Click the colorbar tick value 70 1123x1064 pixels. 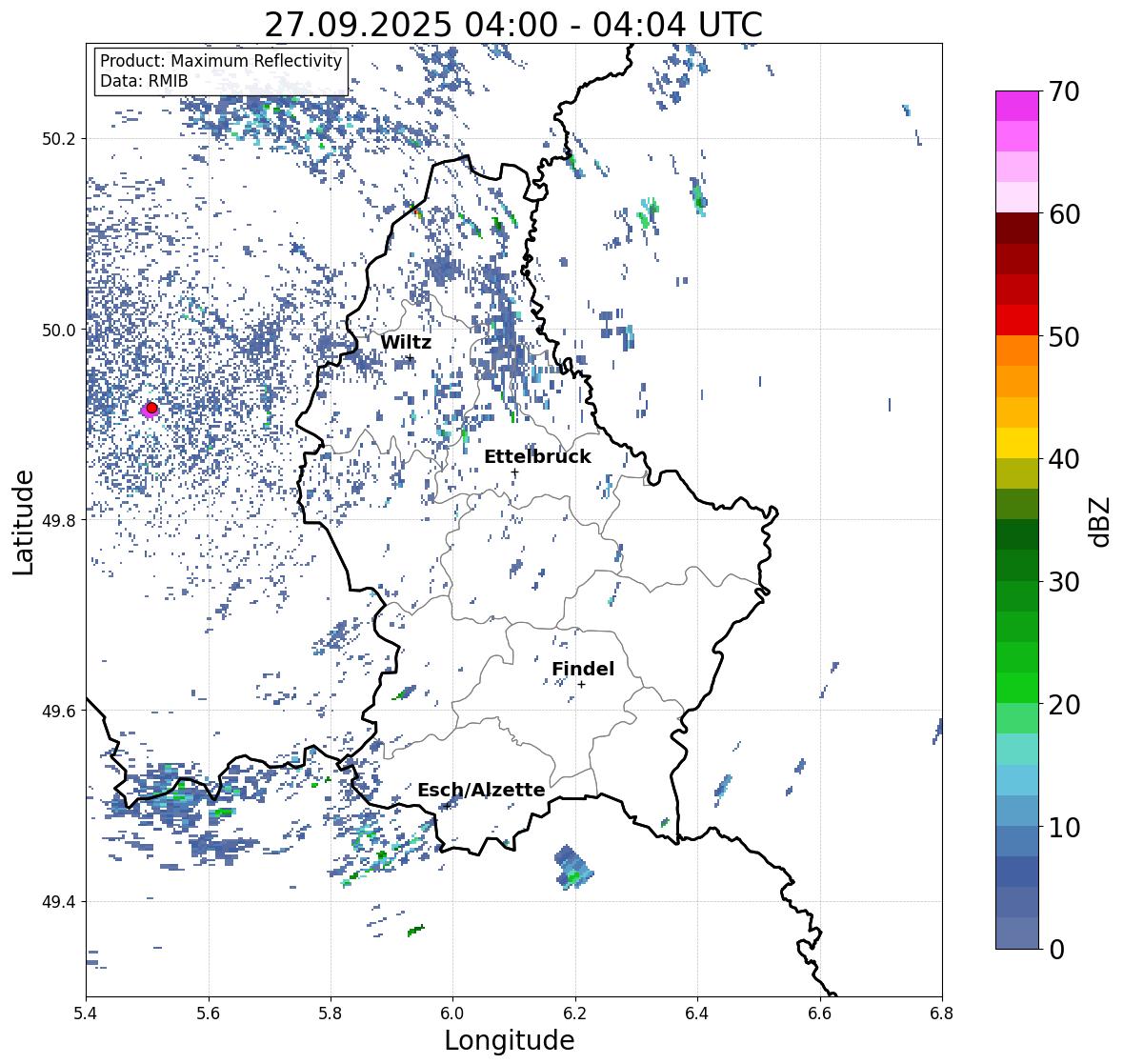(x=1064, y=91)
